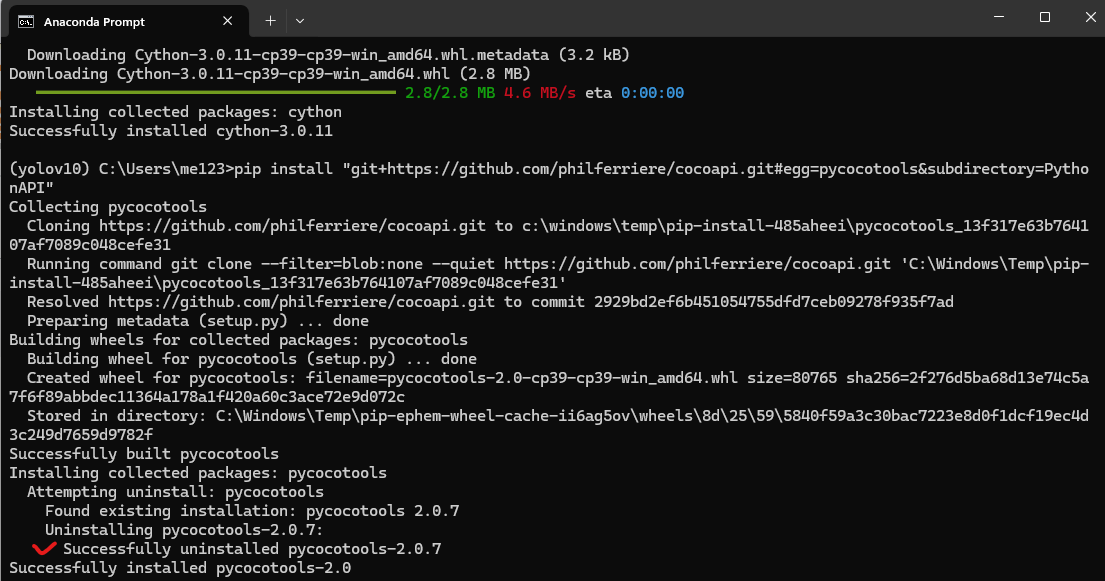Viewport: 1105px width, 581px height.
Task: Click the github URL in the Cloning line
Action: click(292, 226)
